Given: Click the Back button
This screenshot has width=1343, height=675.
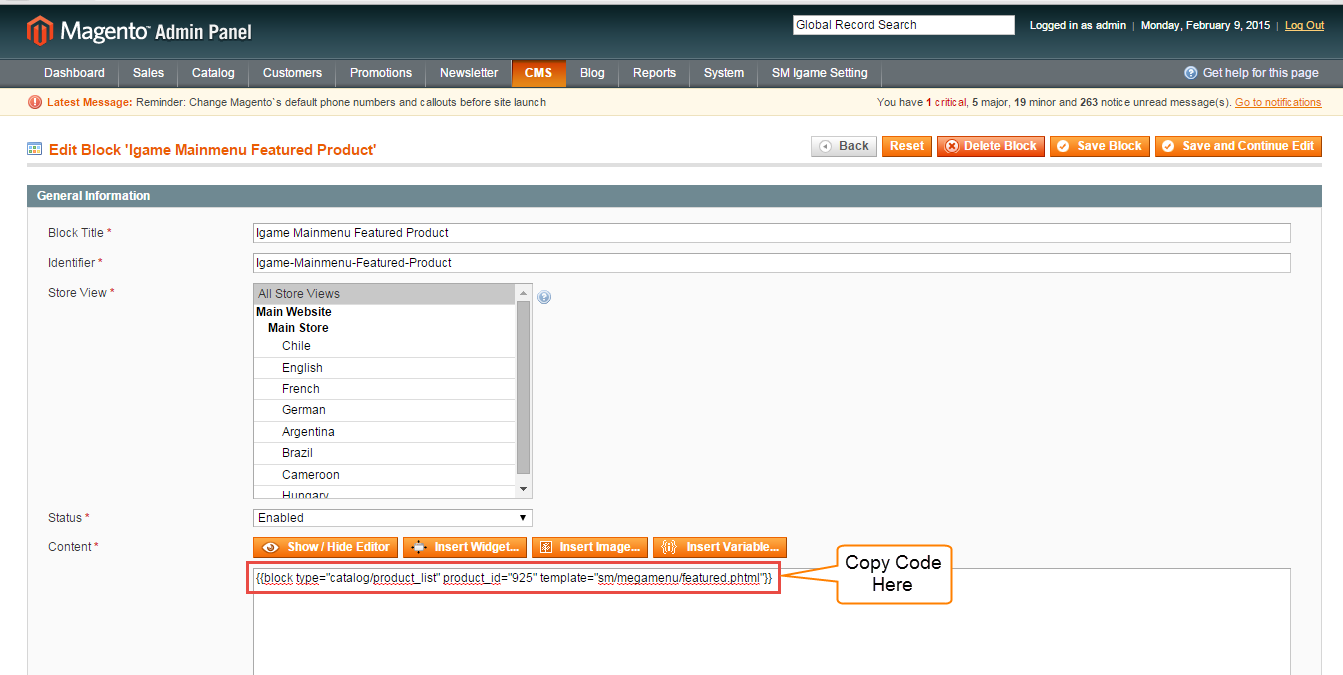Looking at the screenshot, I should coord(844,146).
